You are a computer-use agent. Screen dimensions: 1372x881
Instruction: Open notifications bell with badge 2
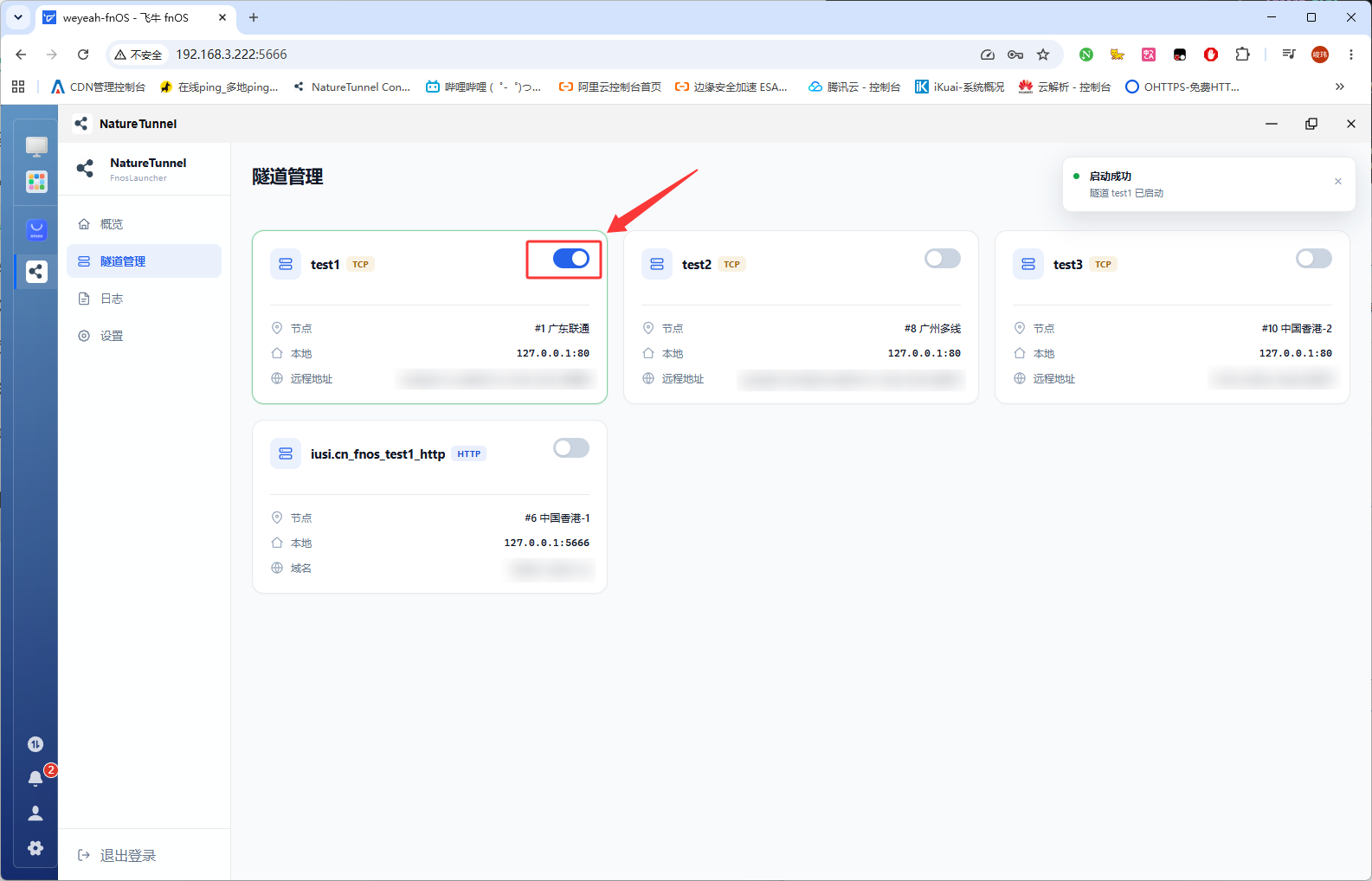35,778
